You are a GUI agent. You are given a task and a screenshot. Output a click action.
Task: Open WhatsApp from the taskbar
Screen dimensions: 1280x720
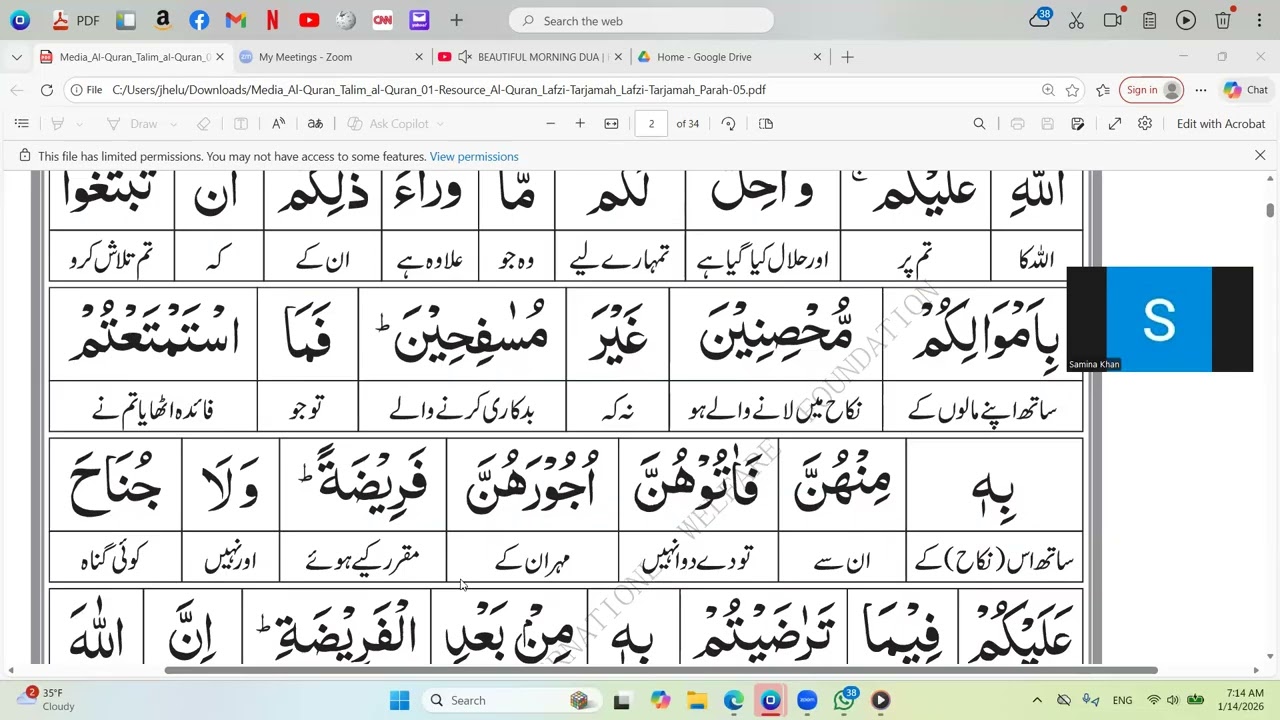[844, 700]
